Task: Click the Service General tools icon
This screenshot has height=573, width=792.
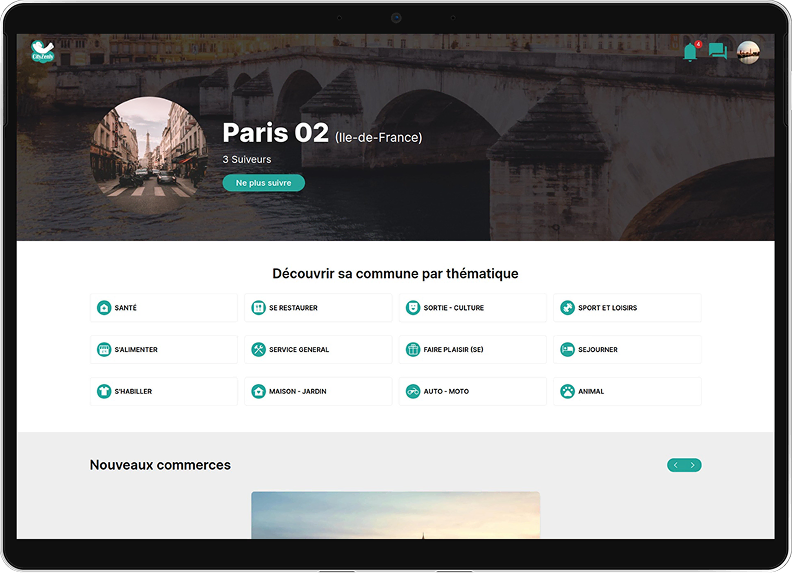Action: pos(259,350)
